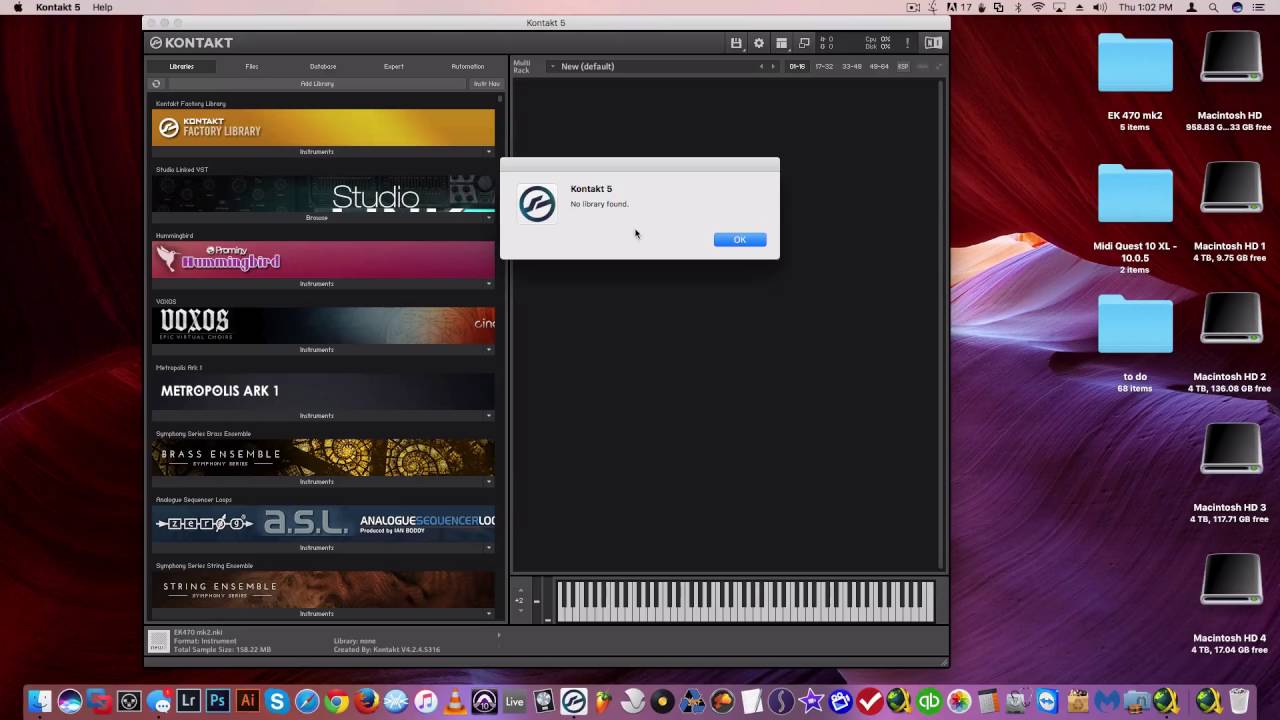
Task: Click the NI logo button in Kontakt header
Action: coord(933,43)
